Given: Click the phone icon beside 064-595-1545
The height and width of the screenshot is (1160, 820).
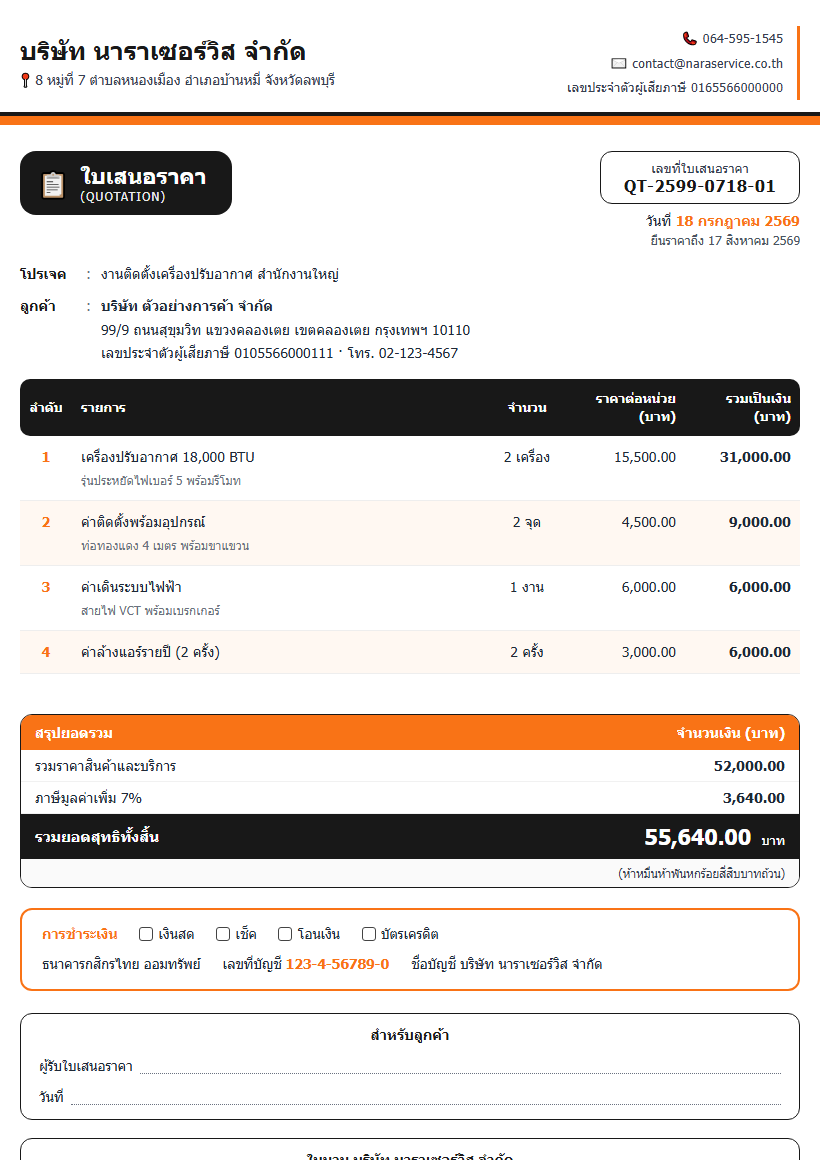Looking at the screenshot, I should 689,38.
